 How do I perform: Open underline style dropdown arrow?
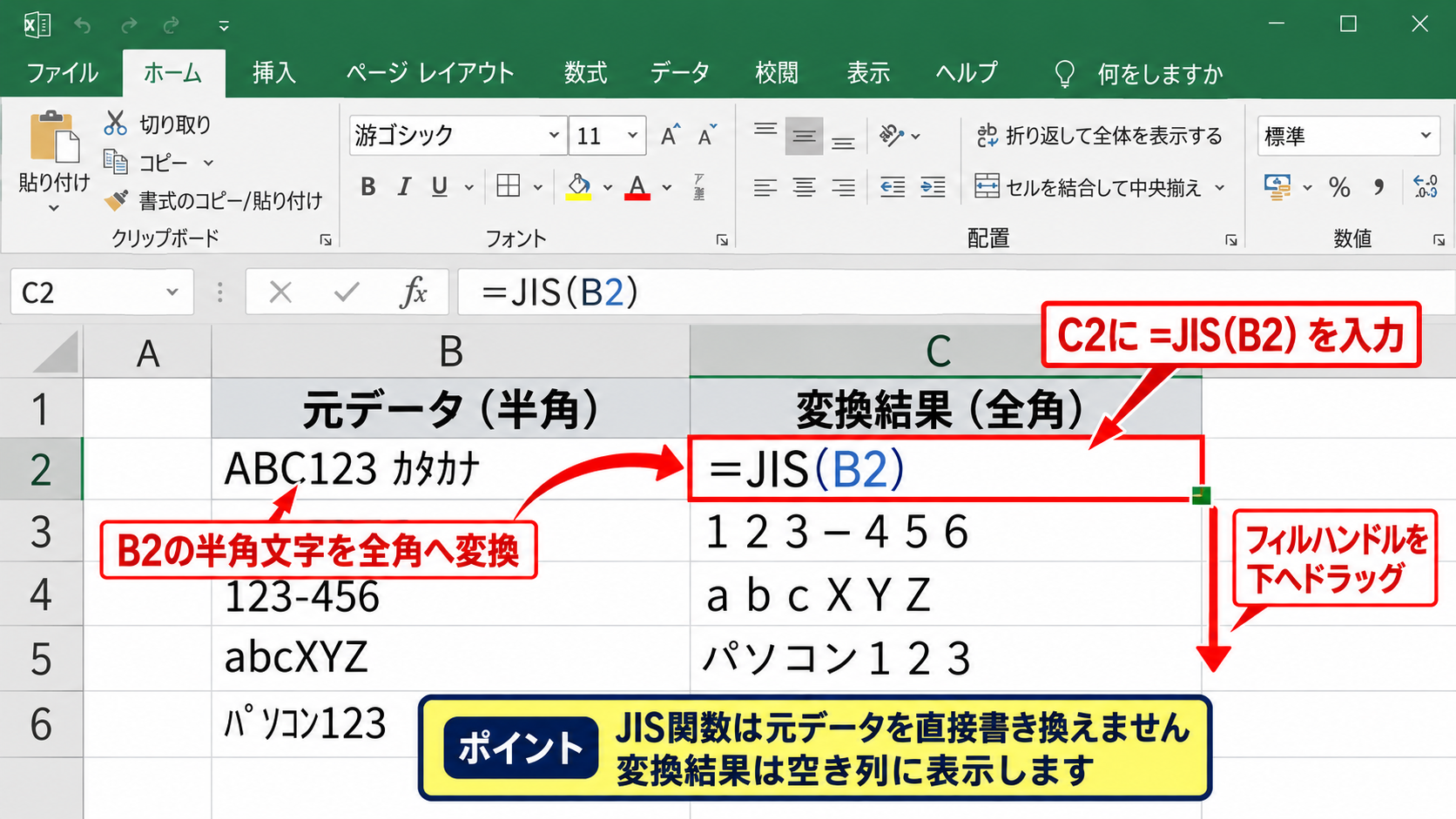tap(469, 187)
